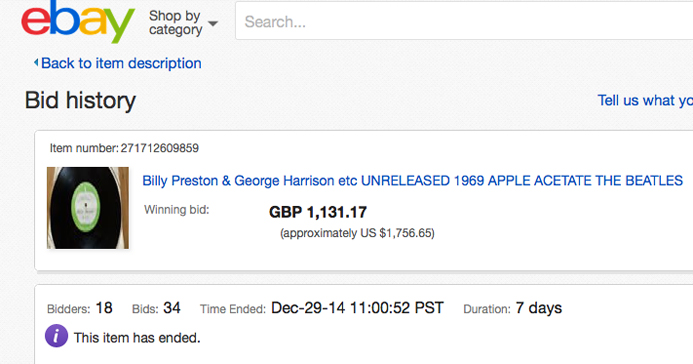Click the GBP 1,131.17 winning bid amount

point(318,212)
